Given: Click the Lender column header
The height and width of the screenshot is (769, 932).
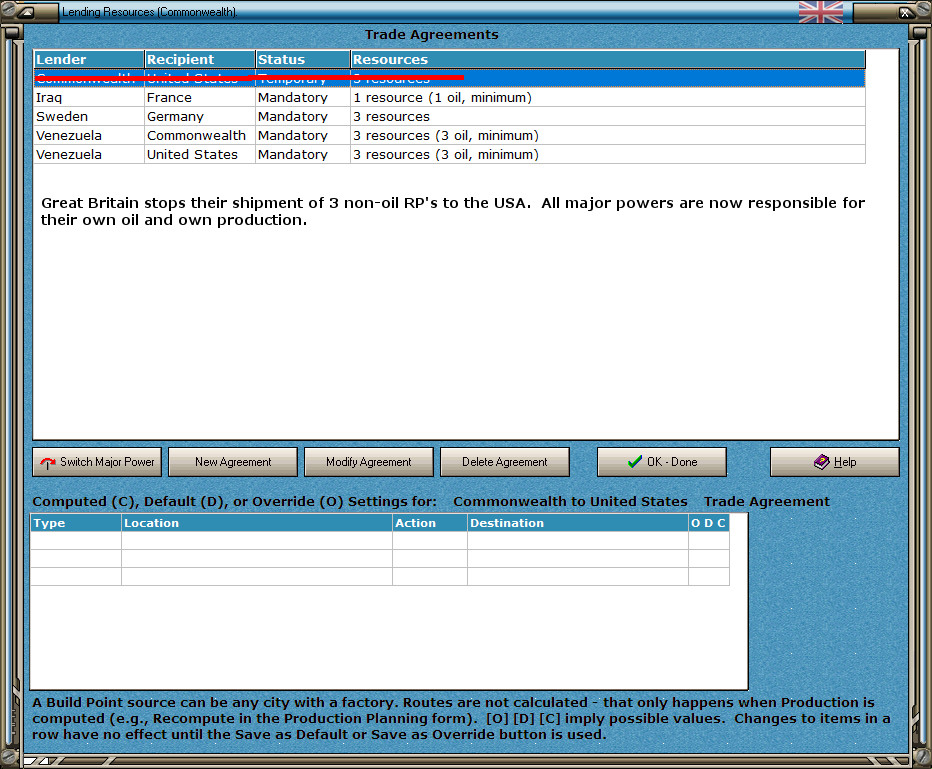Looking at the screenshot, I should pyautogui.click(x=89, y=59).
